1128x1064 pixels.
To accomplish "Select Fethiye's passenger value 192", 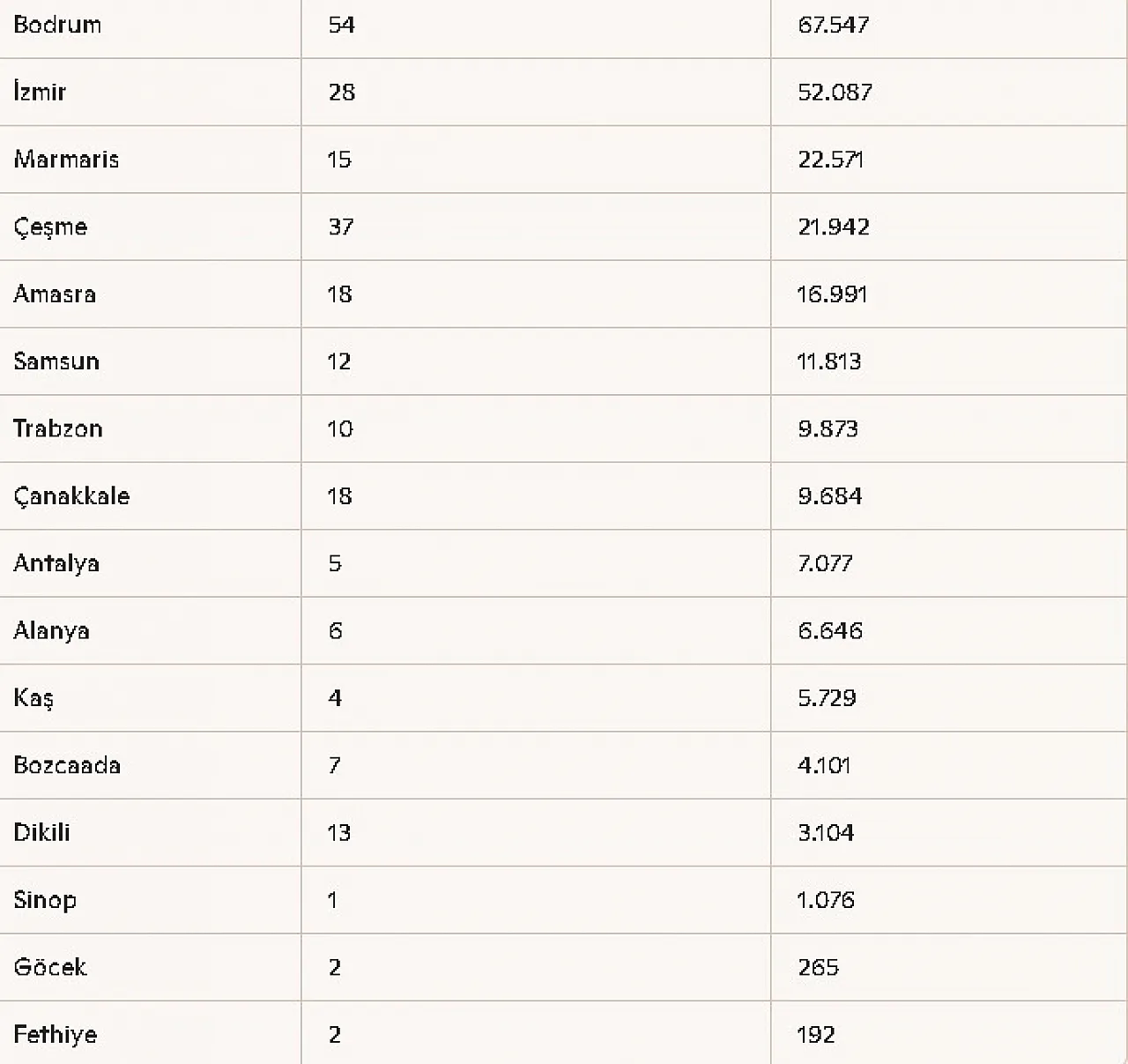I will coord(815,1034).
